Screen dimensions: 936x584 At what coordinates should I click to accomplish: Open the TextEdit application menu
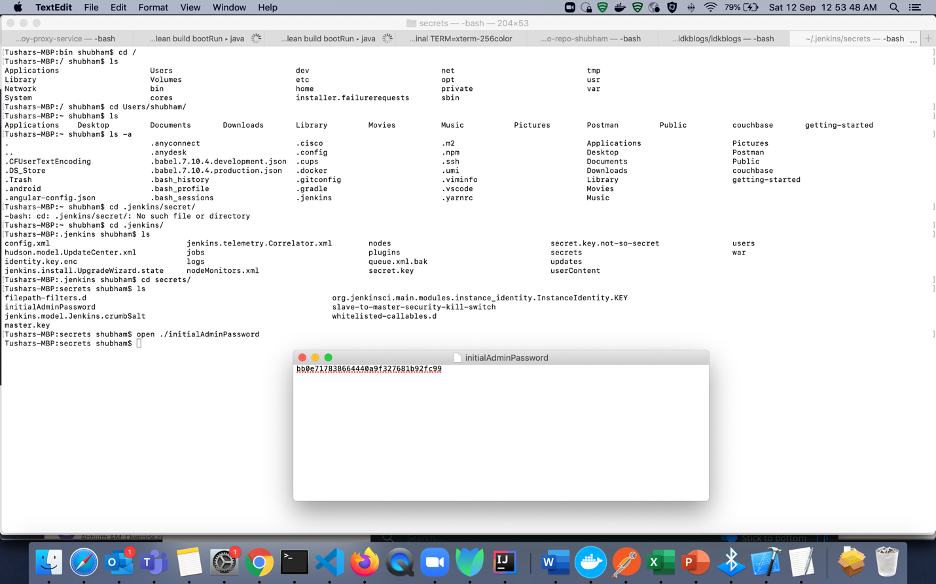[x=54, y=7]
